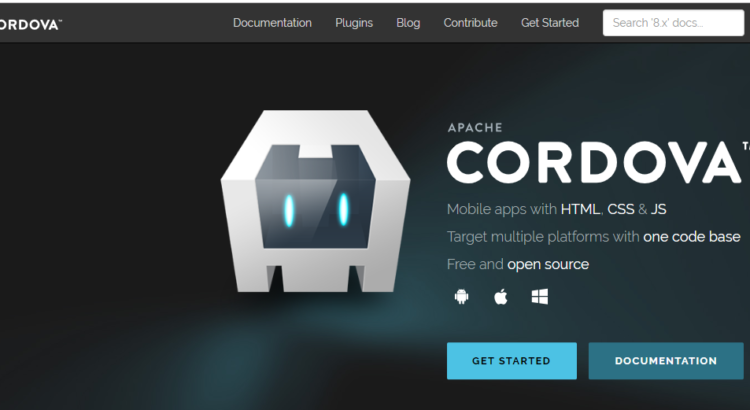Click the Apple platform icon
The height and width of the screenshot is (410, 750).
tap(500, 297)
